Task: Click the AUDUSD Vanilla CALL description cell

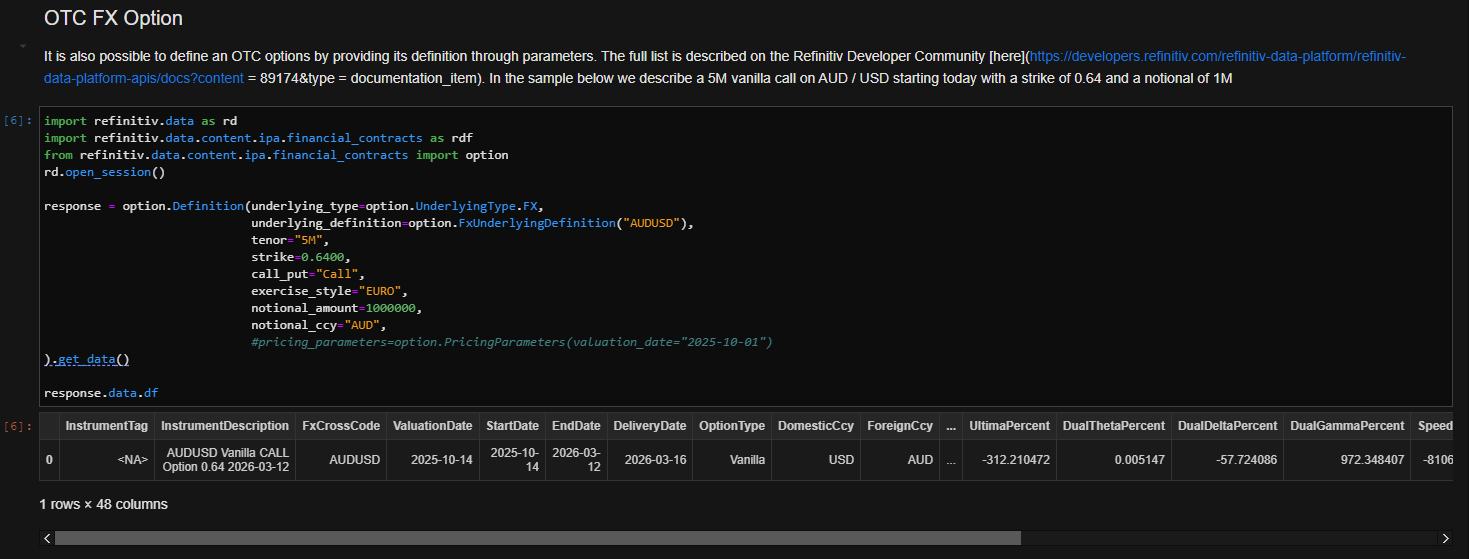Action: [x=225, y=460]
